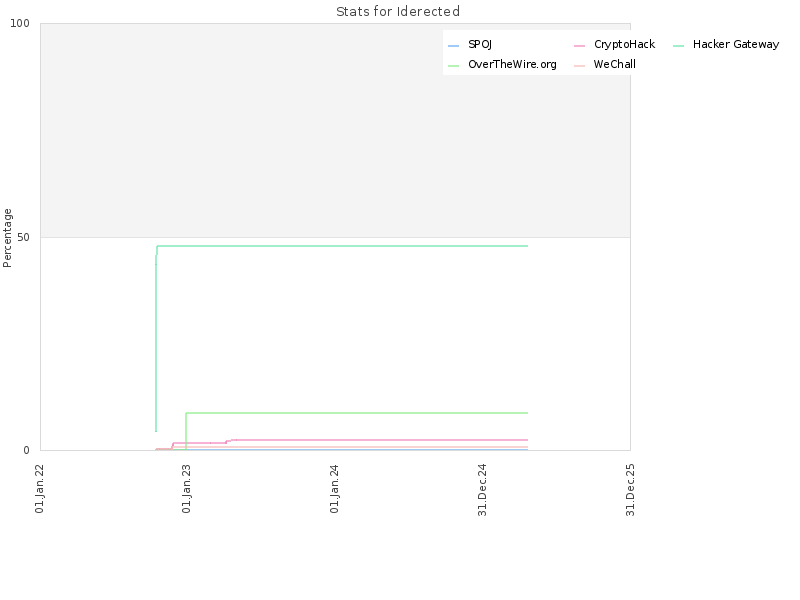Click the OverTheWire.org green line plateau
Screen dimensions: 800x600
(x=357, y=413)
